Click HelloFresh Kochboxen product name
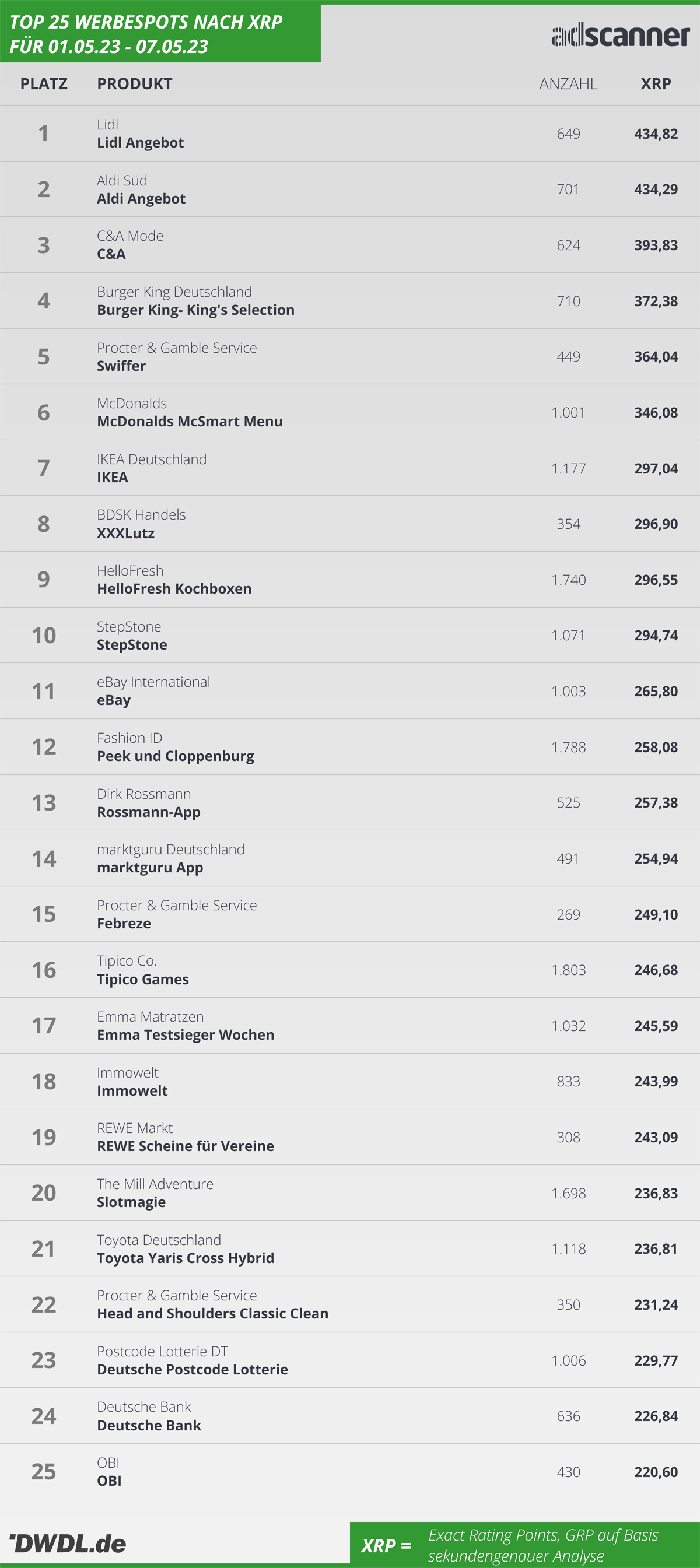The width and height of the screenshot is (700, 1568). coord(174,588)
